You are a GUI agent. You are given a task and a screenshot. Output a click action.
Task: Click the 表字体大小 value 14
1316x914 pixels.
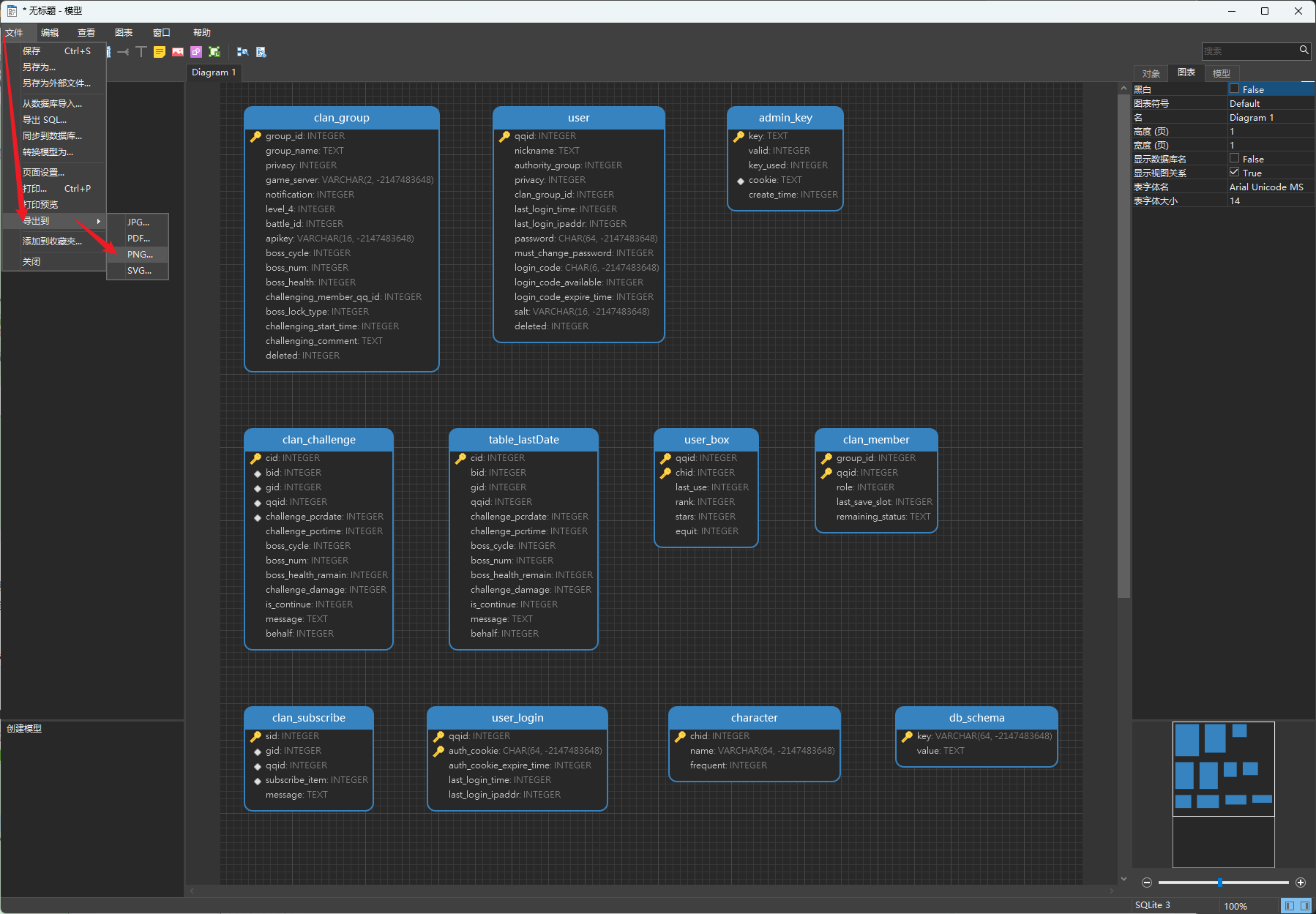click(x=1271, y=201)
